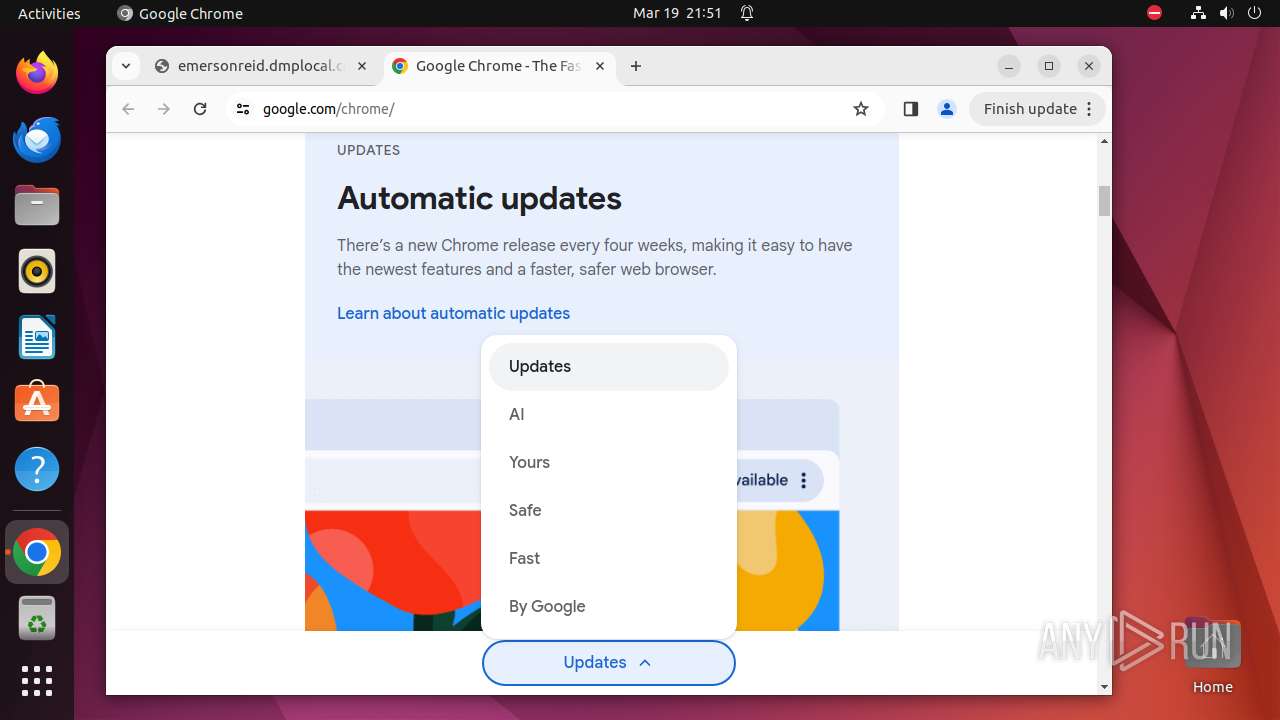
Task: Open the side panel button
Action: (x=910, y=109)
